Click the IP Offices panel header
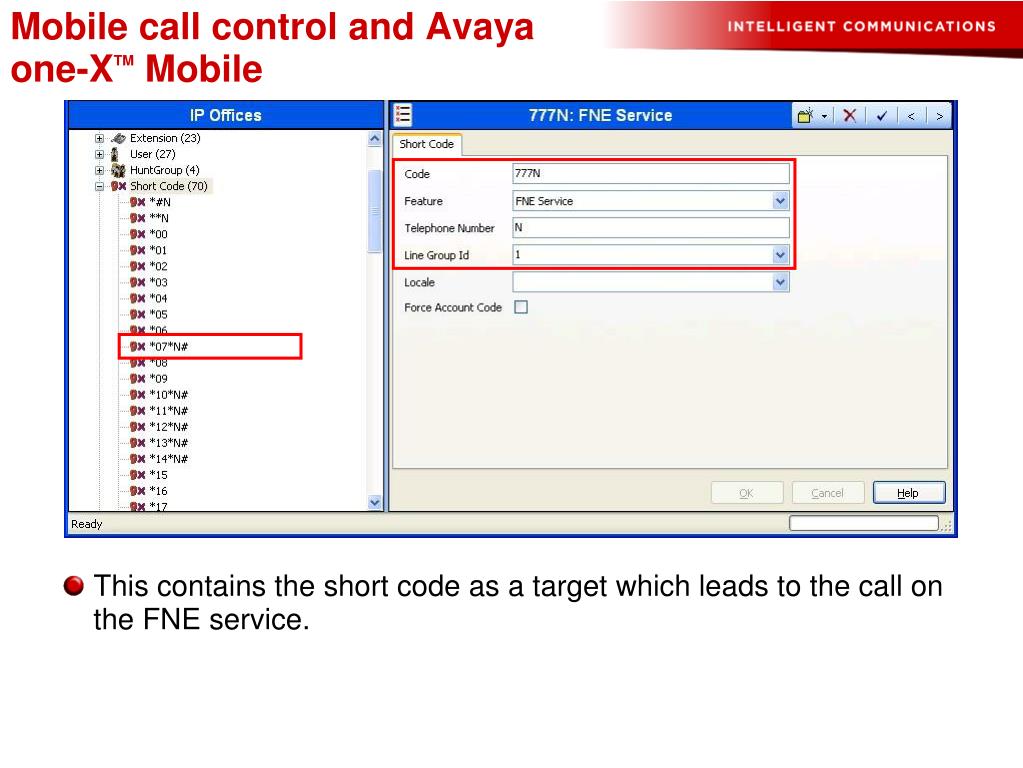Screen dimensions: 1023x768 click(226, 115)
